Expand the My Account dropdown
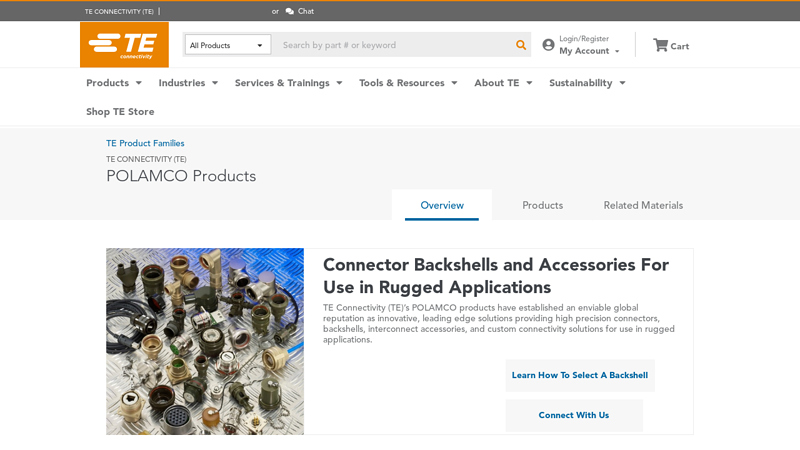 tap(589, 51)
